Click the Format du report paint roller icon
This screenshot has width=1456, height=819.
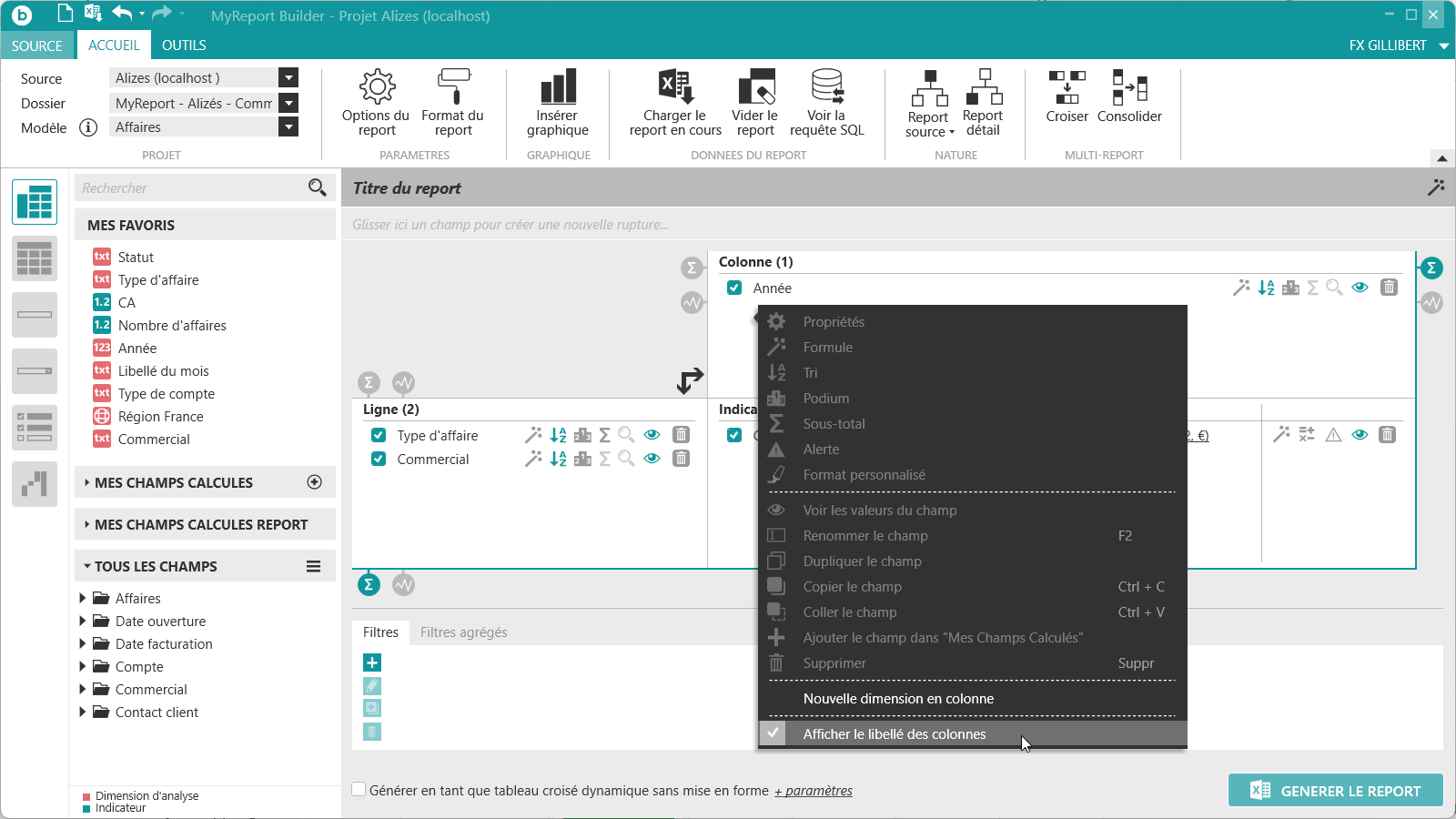pos(453,86)
